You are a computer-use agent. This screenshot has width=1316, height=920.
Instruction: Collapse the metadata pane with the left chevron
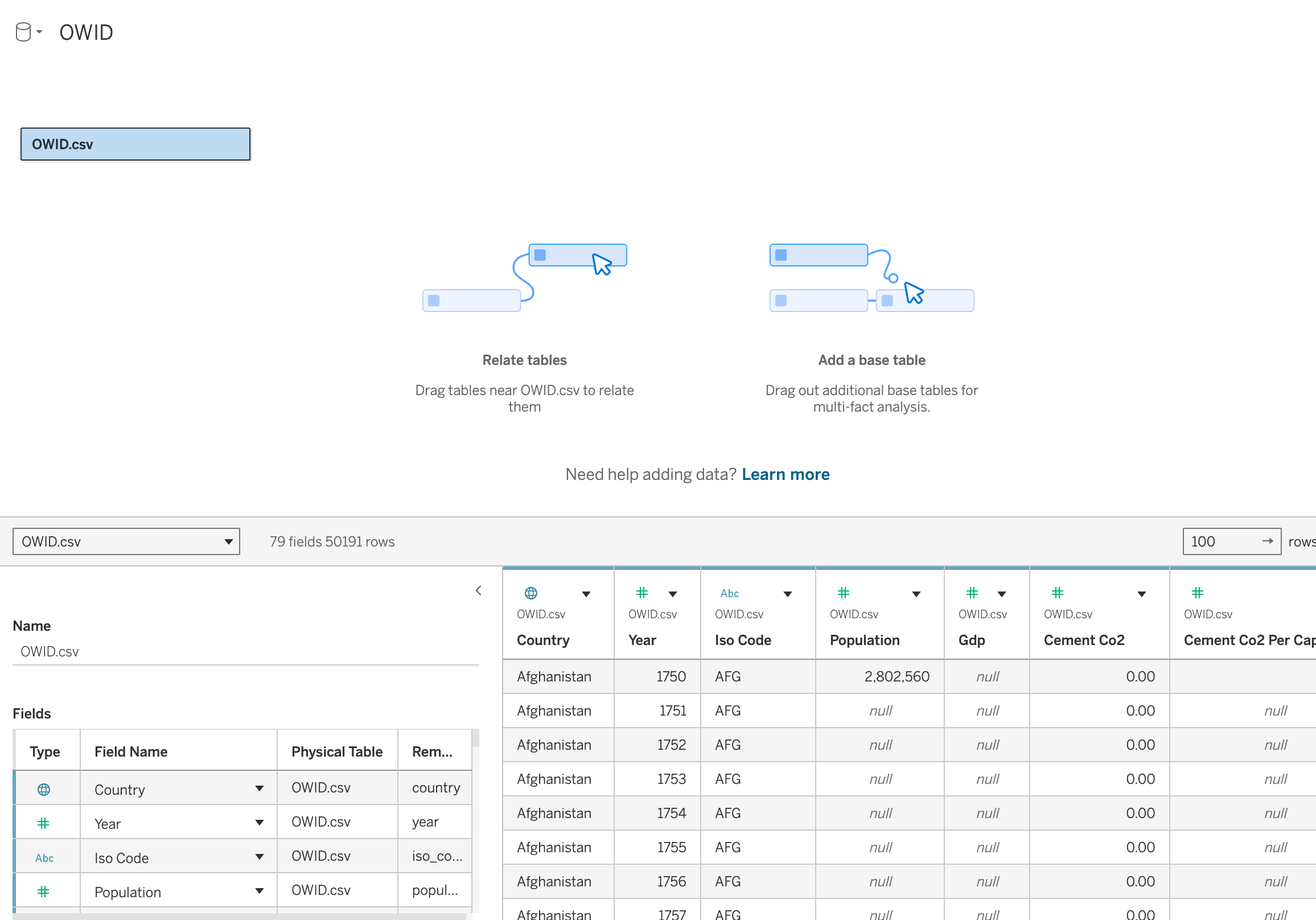pos(479,590)
